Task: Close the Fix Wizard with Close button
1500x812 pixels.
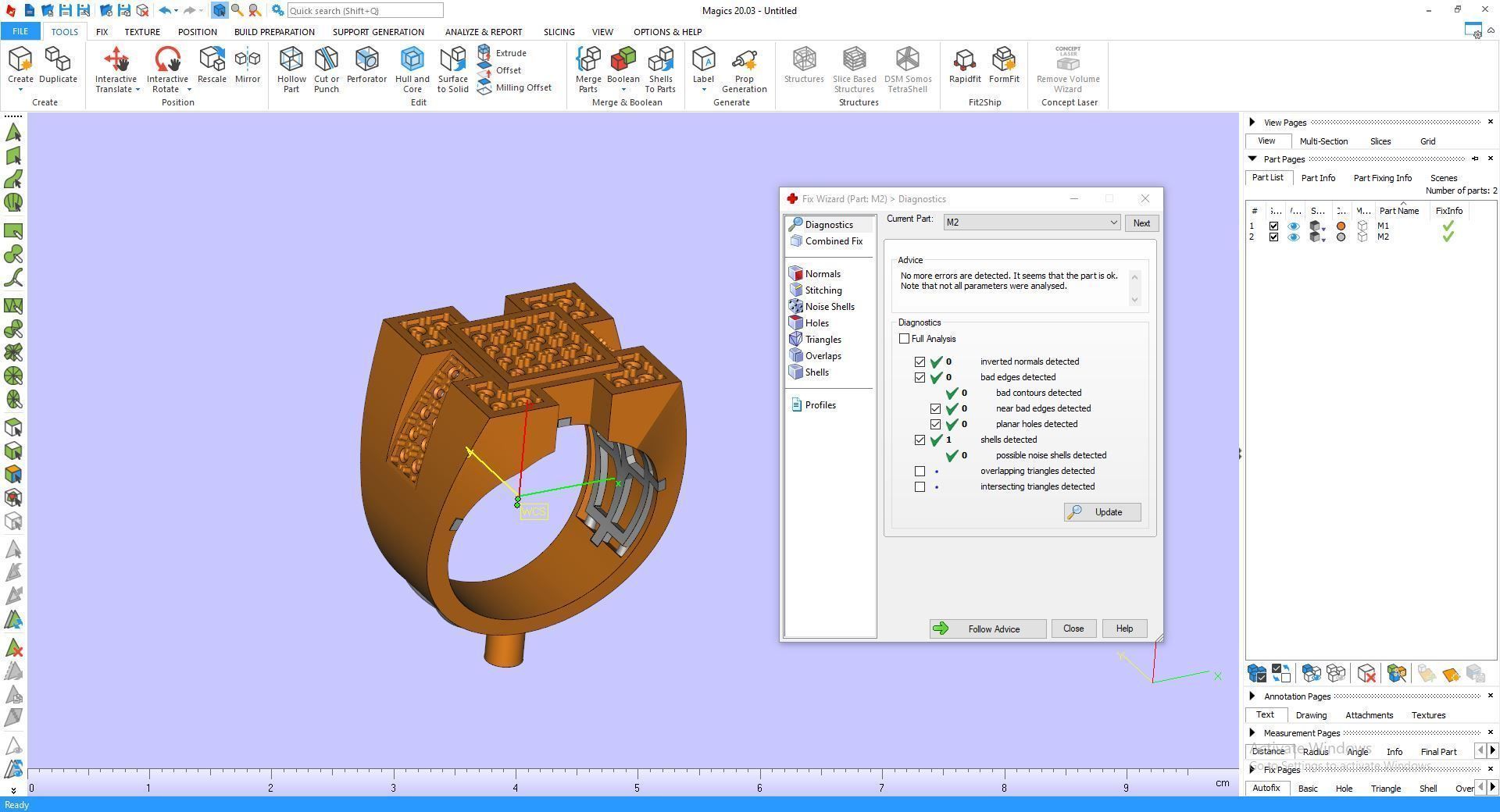Action: [1073, 629]
